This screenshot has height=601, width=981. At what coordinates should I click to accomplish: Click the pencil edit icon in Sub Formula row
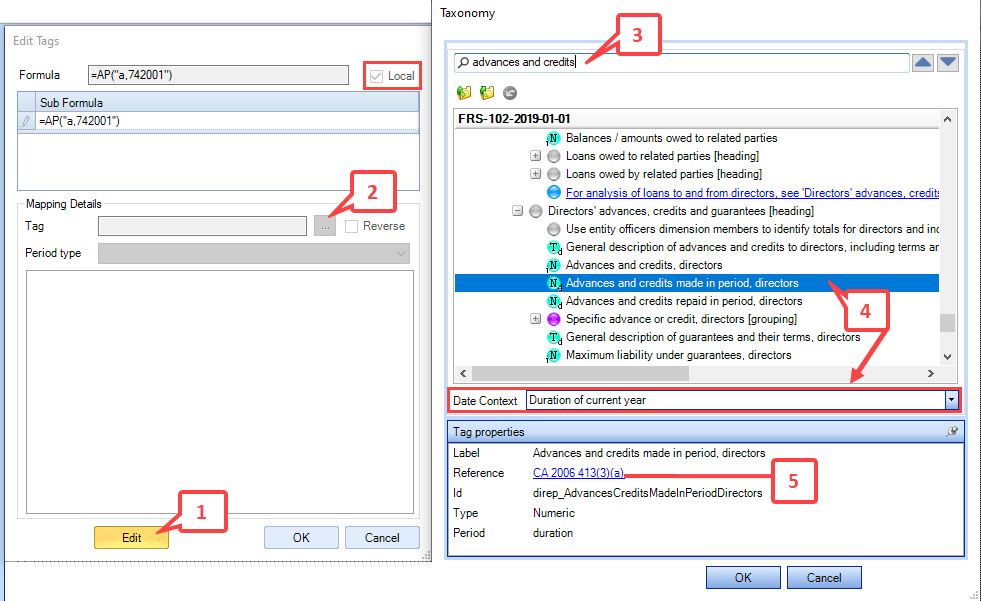[26, 121]
